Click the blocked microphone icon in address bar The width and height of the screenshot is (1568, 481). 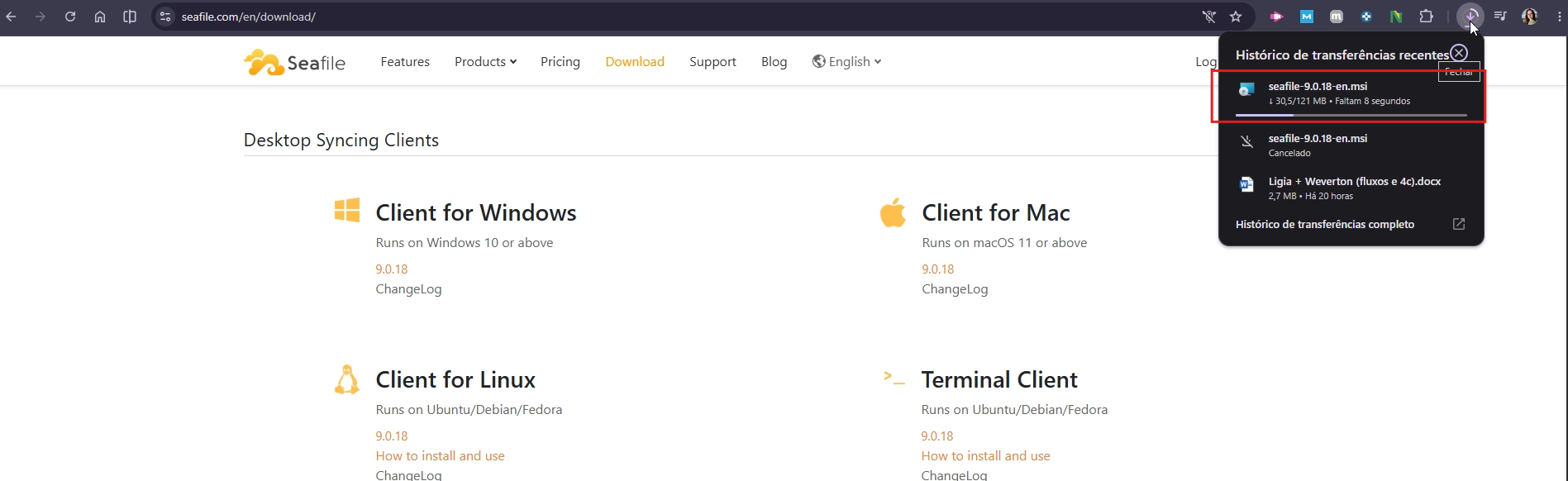1209,17
